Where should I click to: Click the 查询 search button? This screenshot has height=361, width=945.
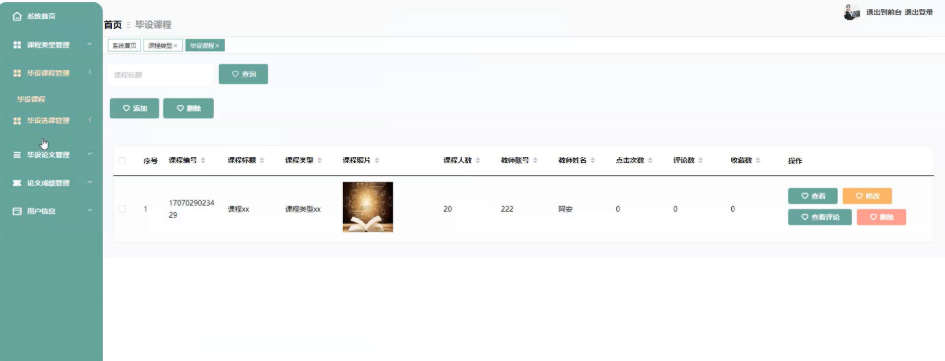point(243,74)
